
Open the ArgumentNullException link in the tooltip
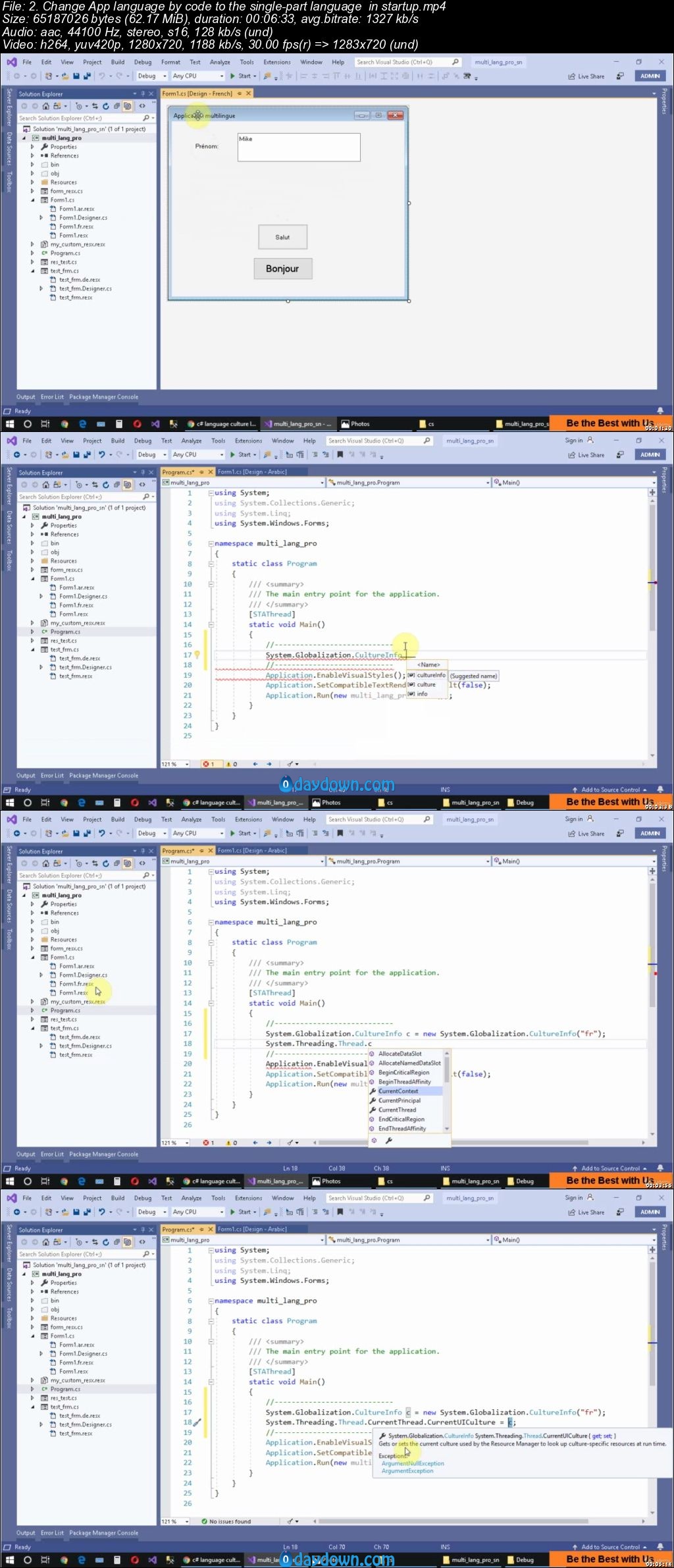click(413, 1463)
